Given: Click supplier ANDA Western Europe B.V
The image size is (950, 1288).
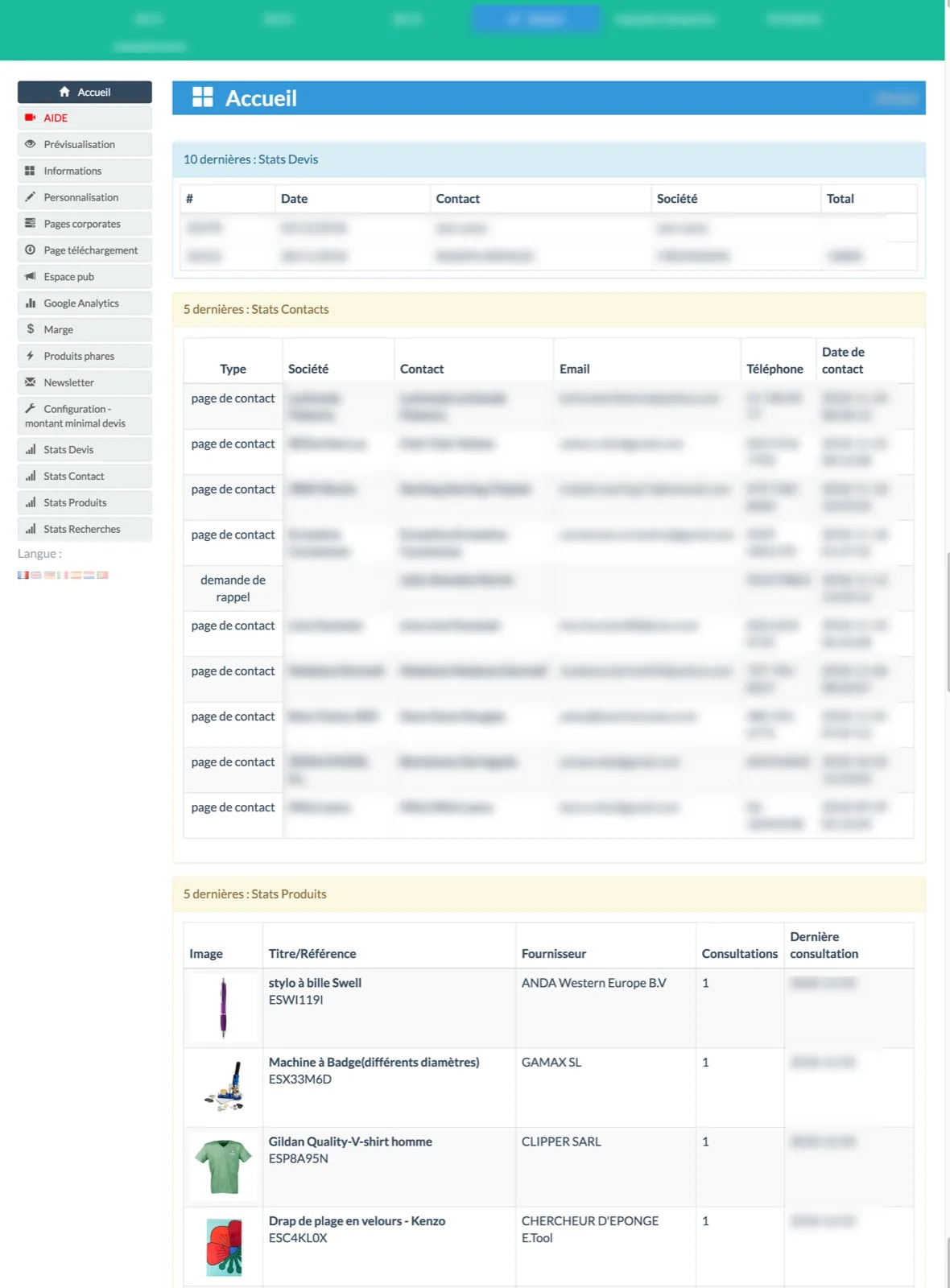Looking at the screenshot, I should (594, 983).
